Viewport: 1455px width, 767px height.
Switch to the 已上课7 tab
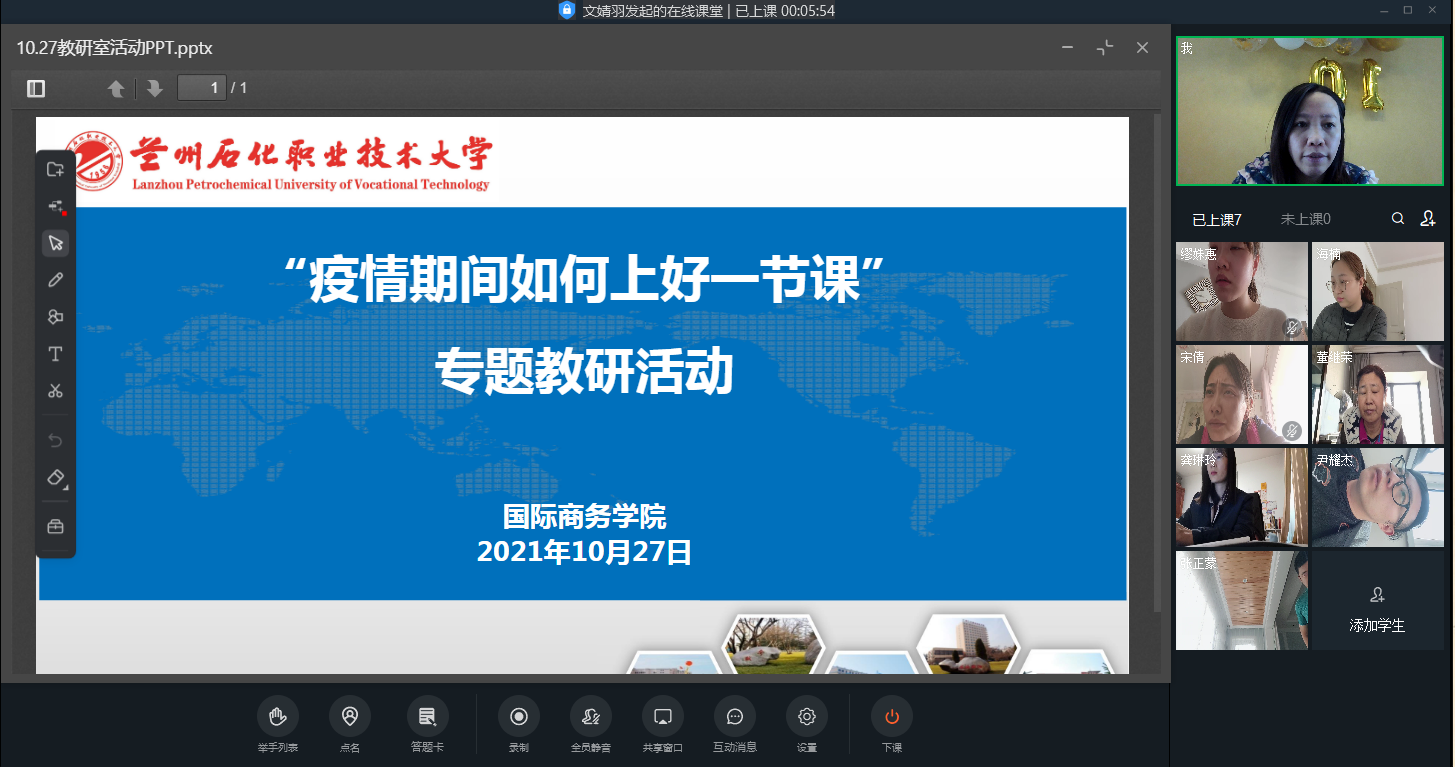(x=1216, y=219)
